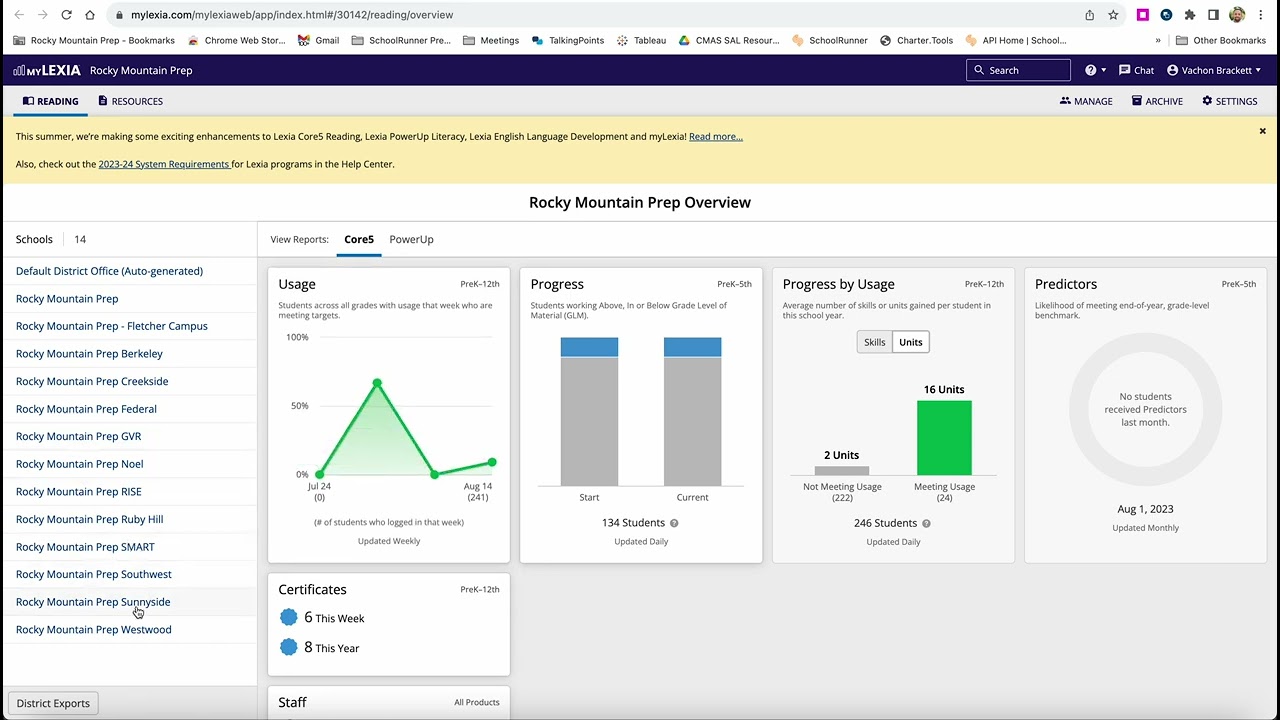Open the Vachon Brackett account menu
This screenshot has height=720, width=1280.
(1214, 70)
